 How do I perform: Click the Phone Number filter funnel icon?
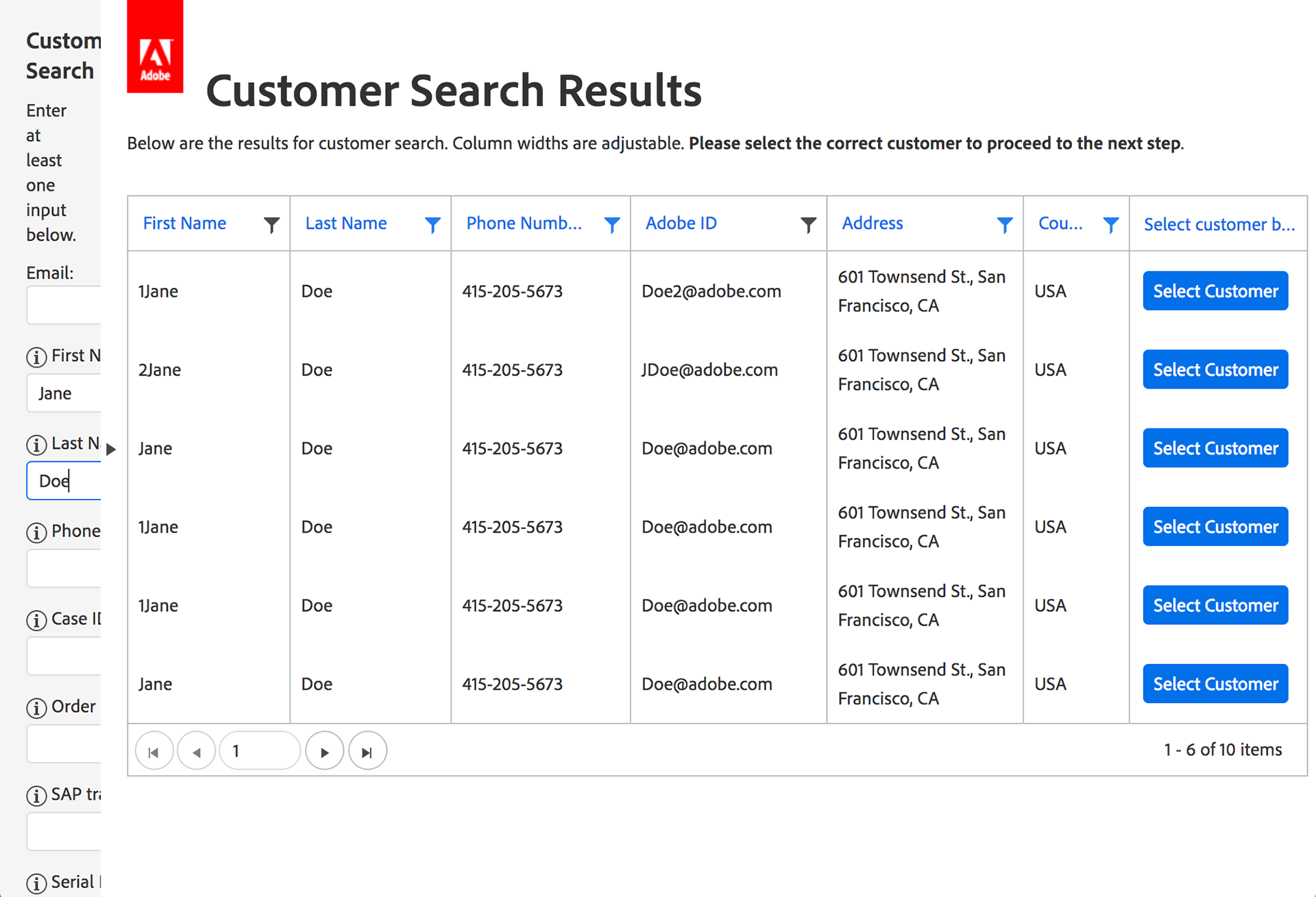pos(612,225)
